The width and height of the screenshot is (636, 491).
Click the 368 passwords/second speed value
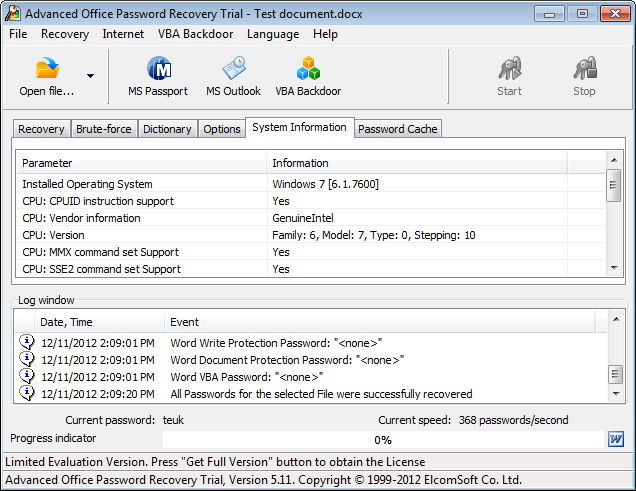point(514,420)
